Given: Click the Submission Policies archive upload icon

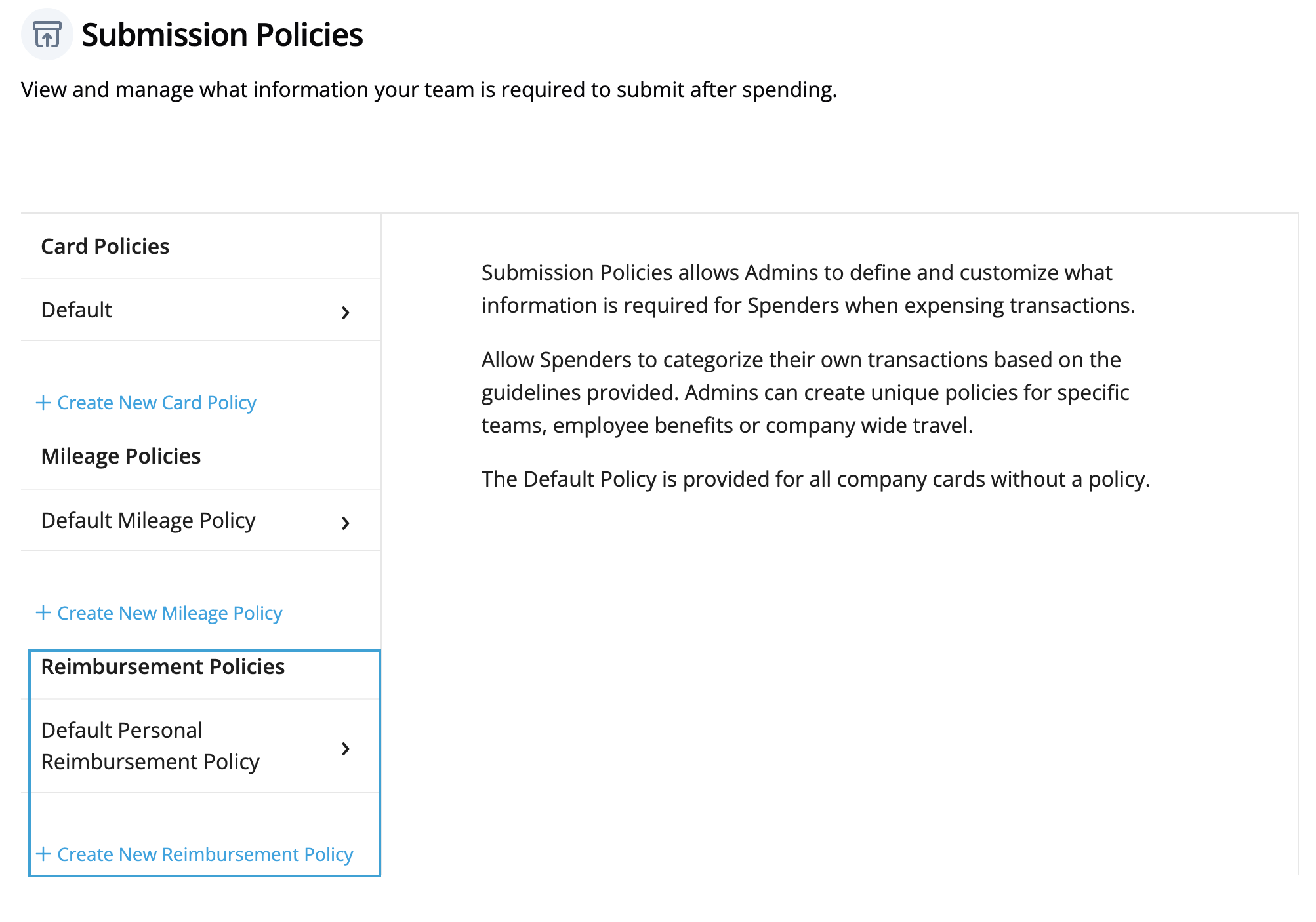Looking at the screenshot, I should 47,34.
